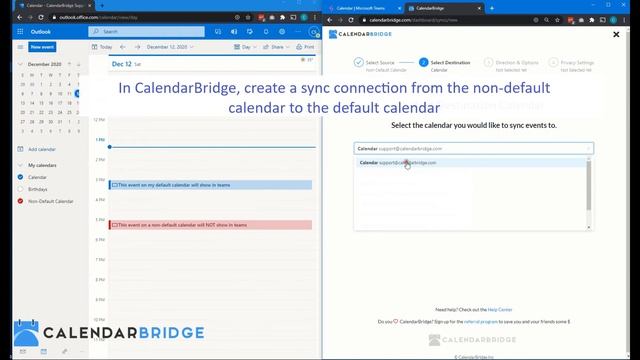Screen dimensions: 640x360
Task: Open the referral program link
Action: [481, 322]
